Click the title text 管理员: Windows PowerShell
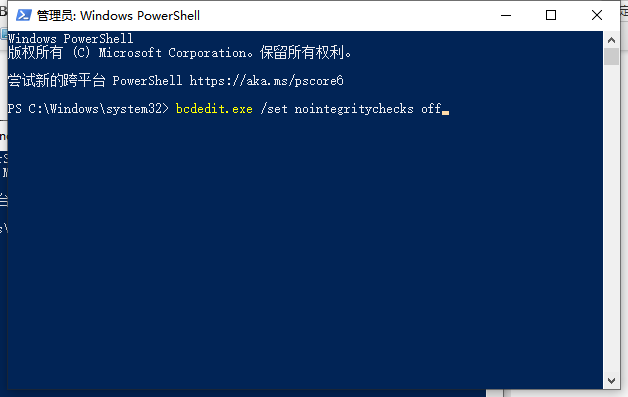Viewport: 628px width, 397px height. coord(118,16)
